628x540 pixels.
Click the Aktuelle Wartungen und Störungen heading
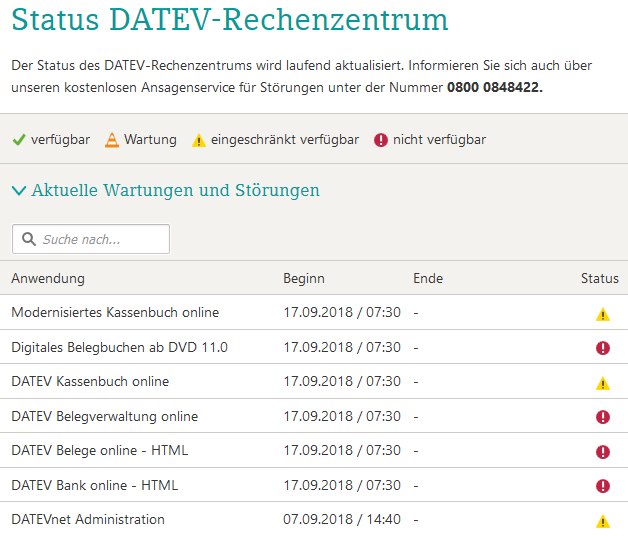(175, 190)
